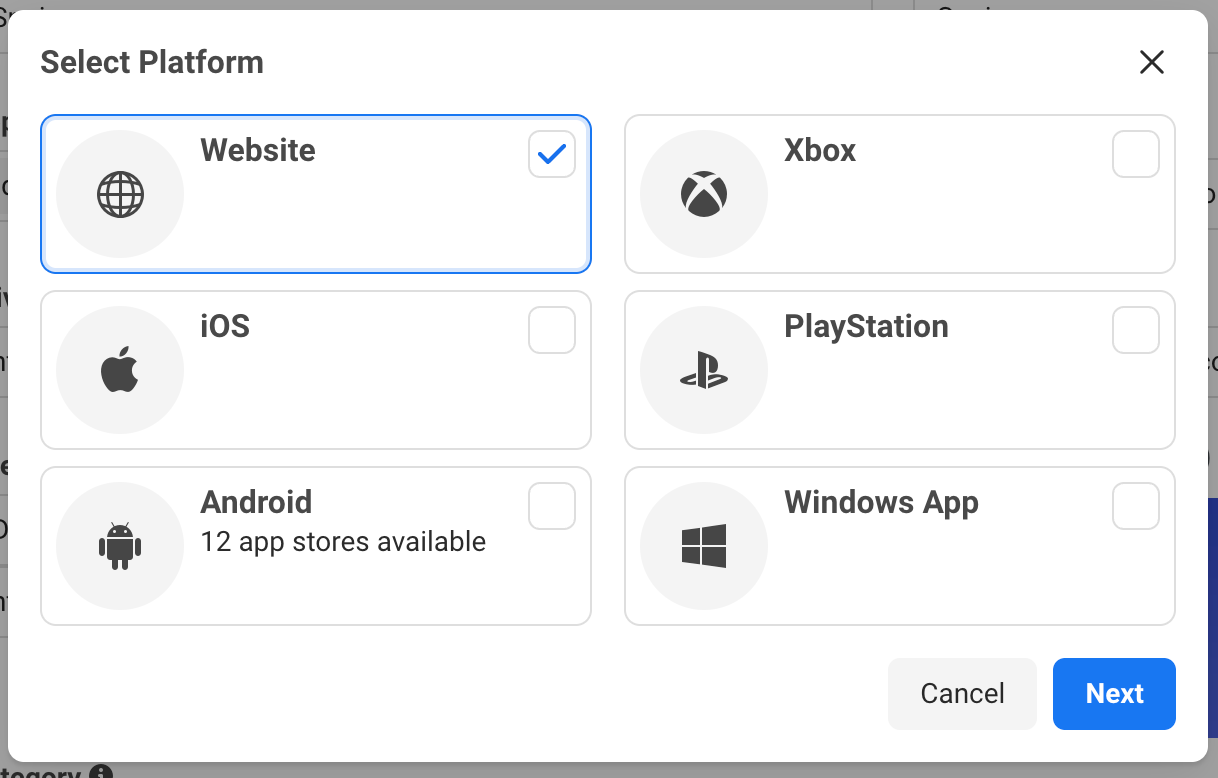The width and height of the screenshot is (1218, 778).
Task: Click the info icon beside Category
Action: (100, 773)
